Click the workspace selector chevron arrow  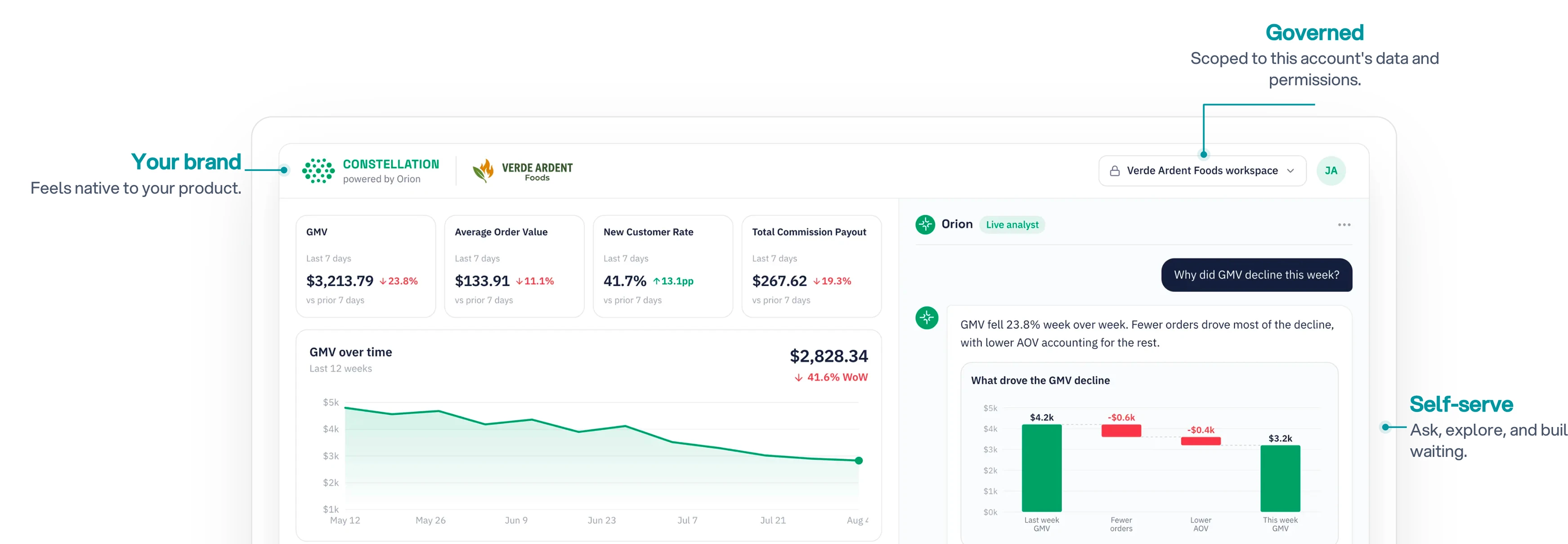[1290, 171]
